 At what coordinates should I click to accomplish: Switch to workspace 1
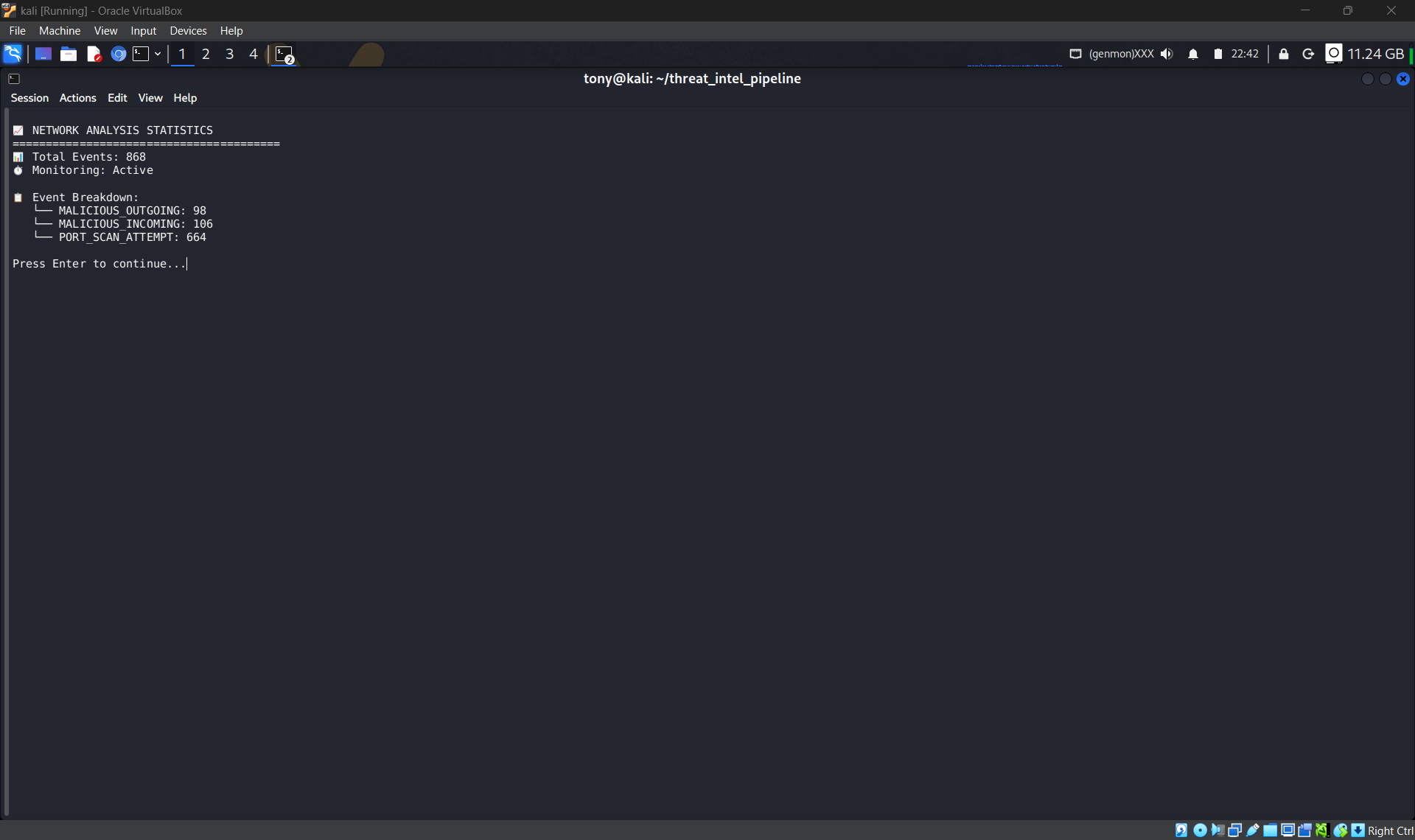[182, 54]
